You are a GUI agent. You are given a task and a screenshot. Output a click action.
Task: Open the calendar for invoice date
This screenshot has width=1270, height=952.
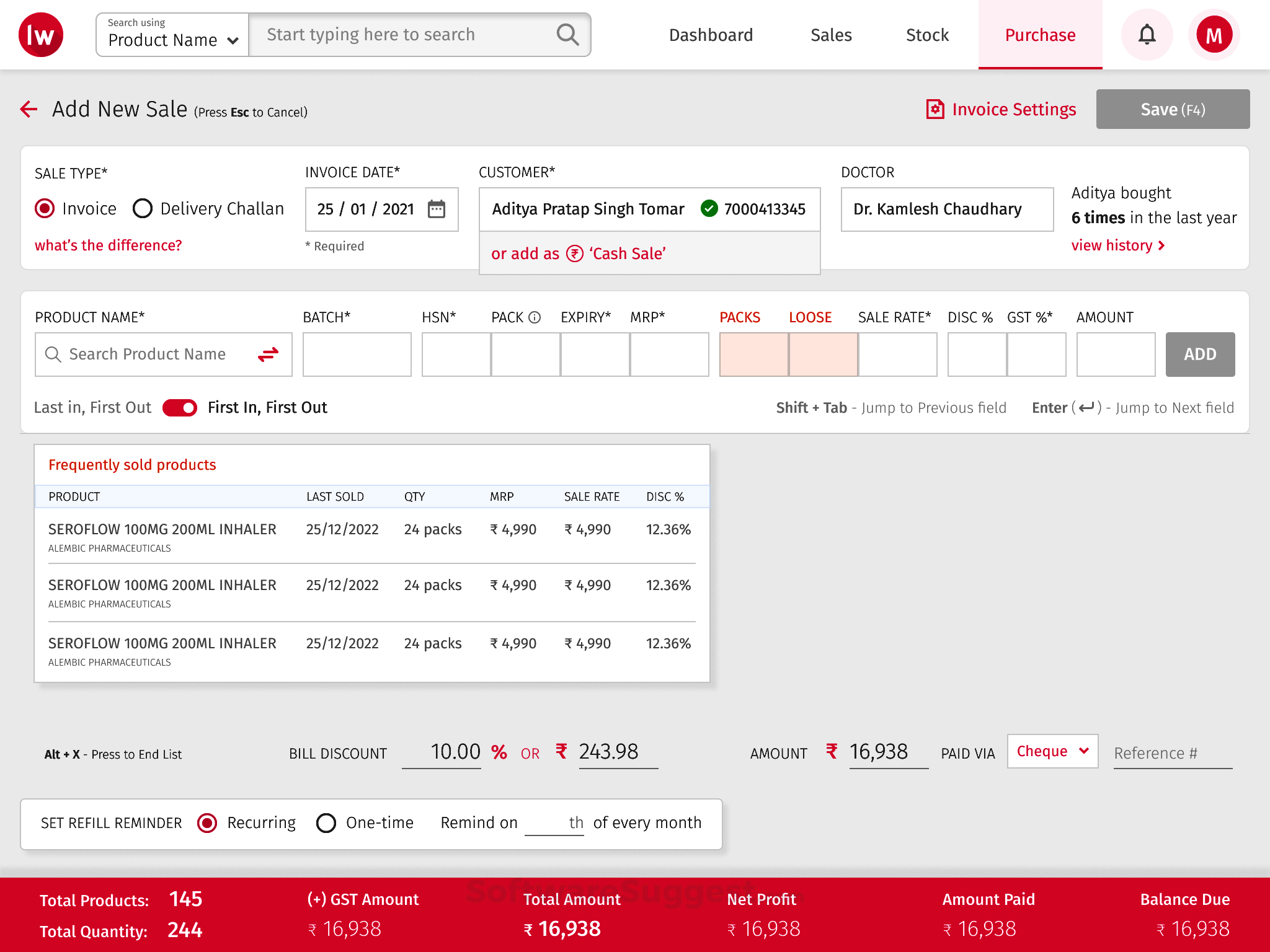[x=438, y=209]
